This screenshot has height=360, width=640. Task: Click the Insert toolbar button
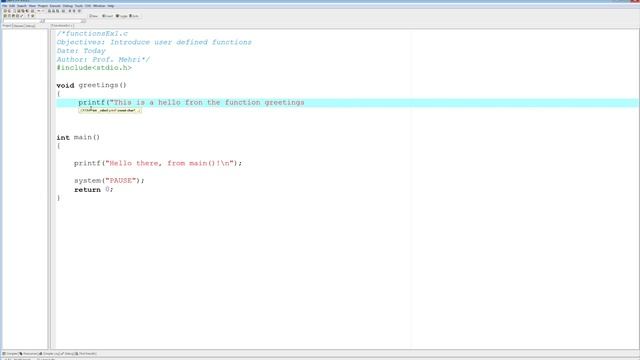coord(107,16)
